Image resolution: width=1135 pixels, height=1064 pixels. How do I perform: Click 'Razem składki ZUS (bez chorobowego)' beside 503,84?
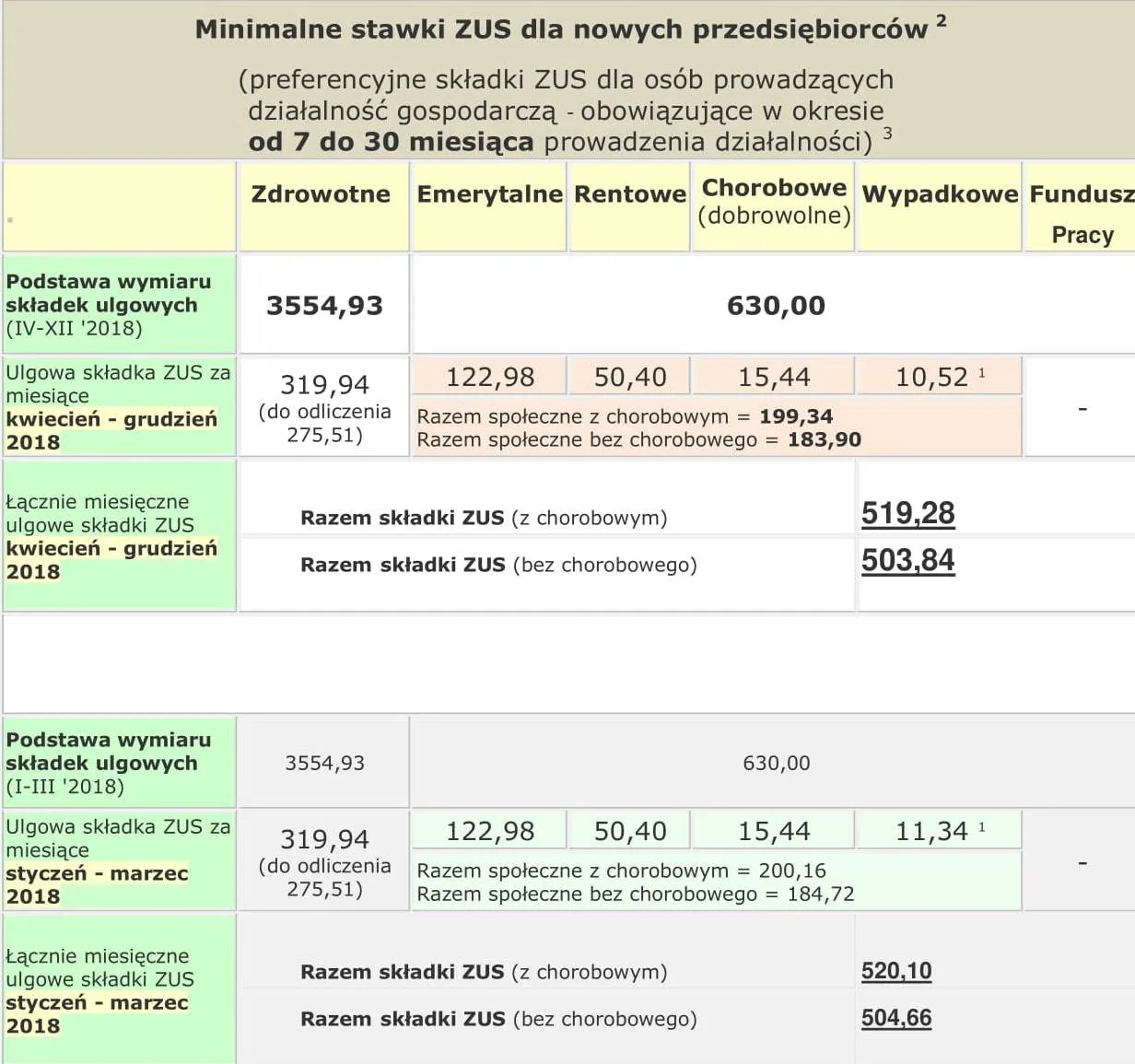pos(498,565)
